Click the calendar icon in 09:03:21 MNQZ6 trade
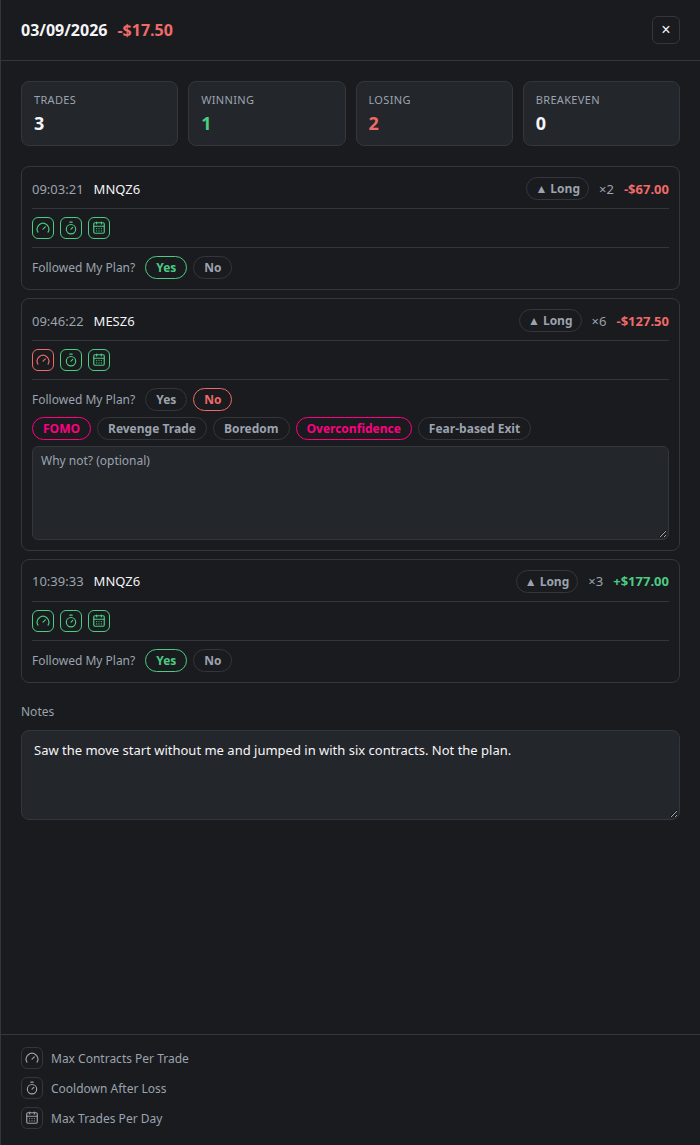Image resolution: width=700 pixels, height=1145 pixels. coord(99,229)
